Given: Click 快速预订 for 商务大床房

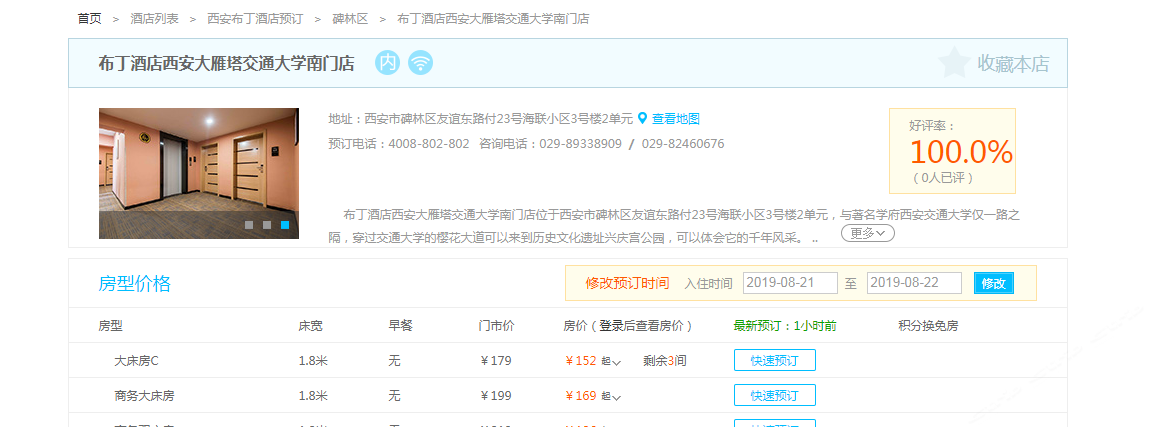Looking at the screenshot, I should [774, 395].
